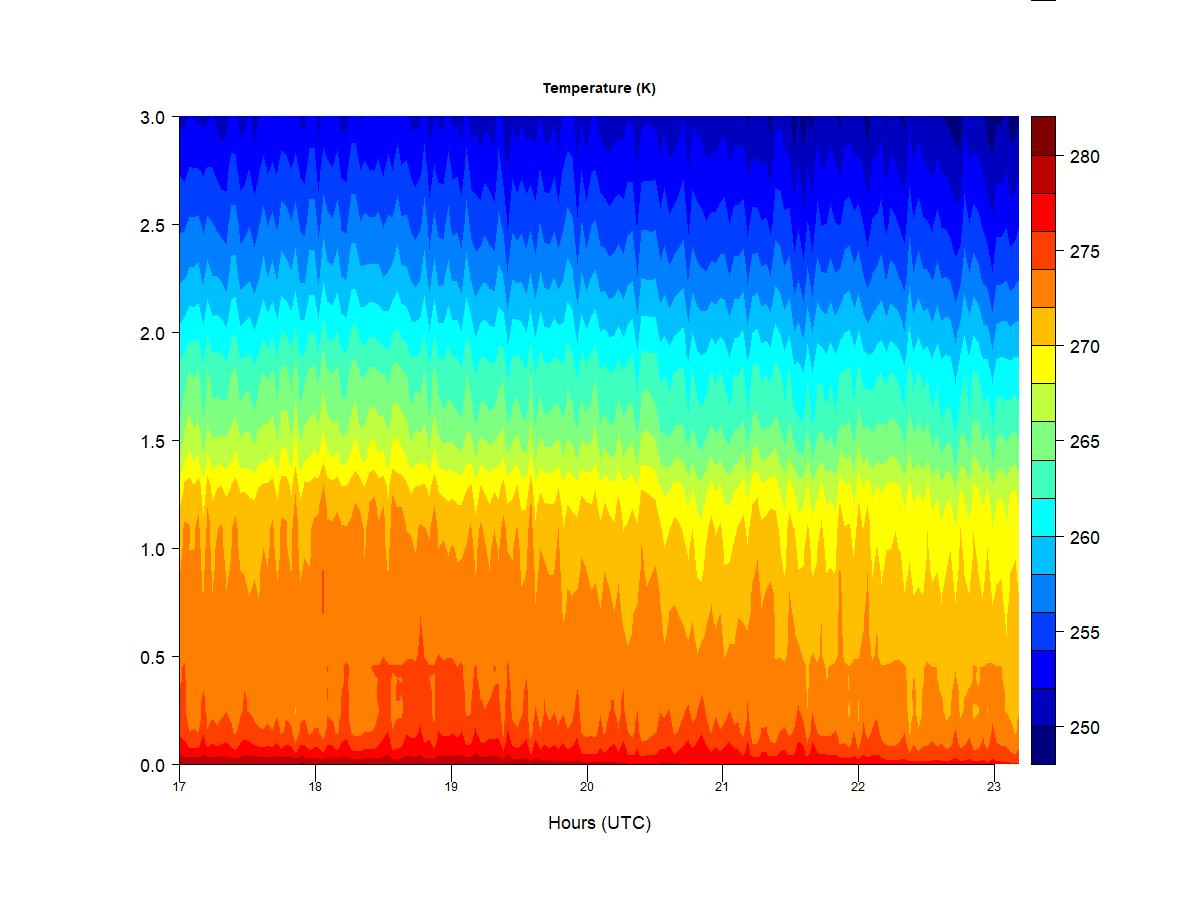Click the x-axis tick label 19
1200x900 pixels.
point(451,786)
